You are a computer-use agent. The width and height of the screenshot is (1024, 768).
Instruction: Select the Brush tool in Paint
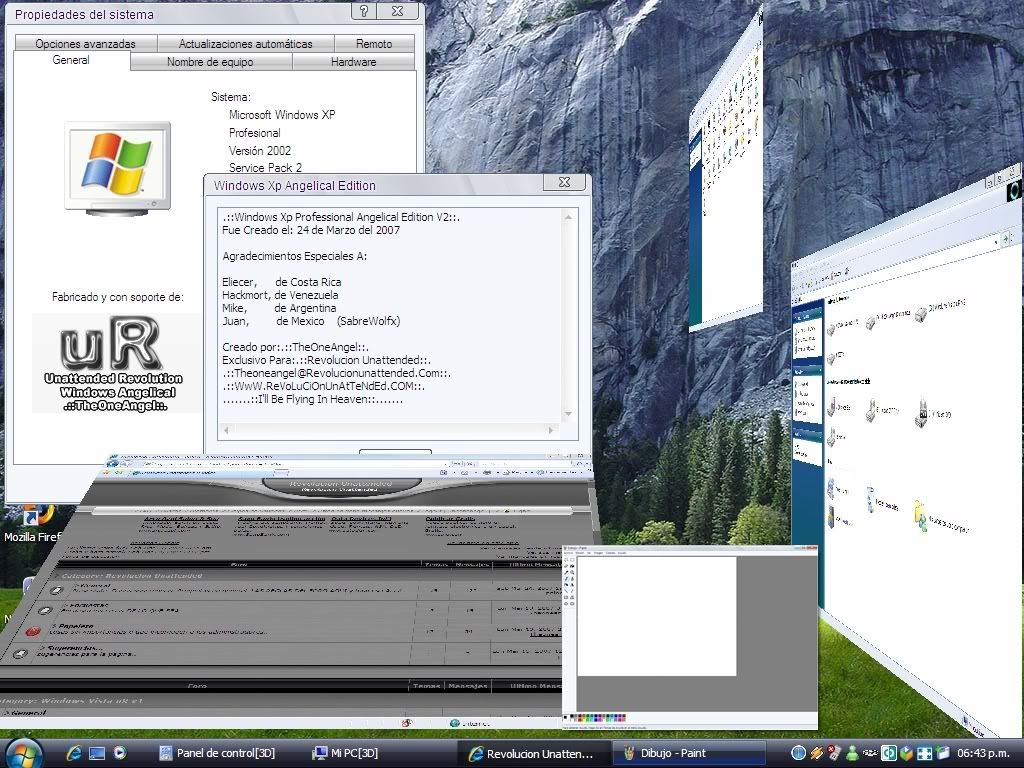(x=572, y=577)
